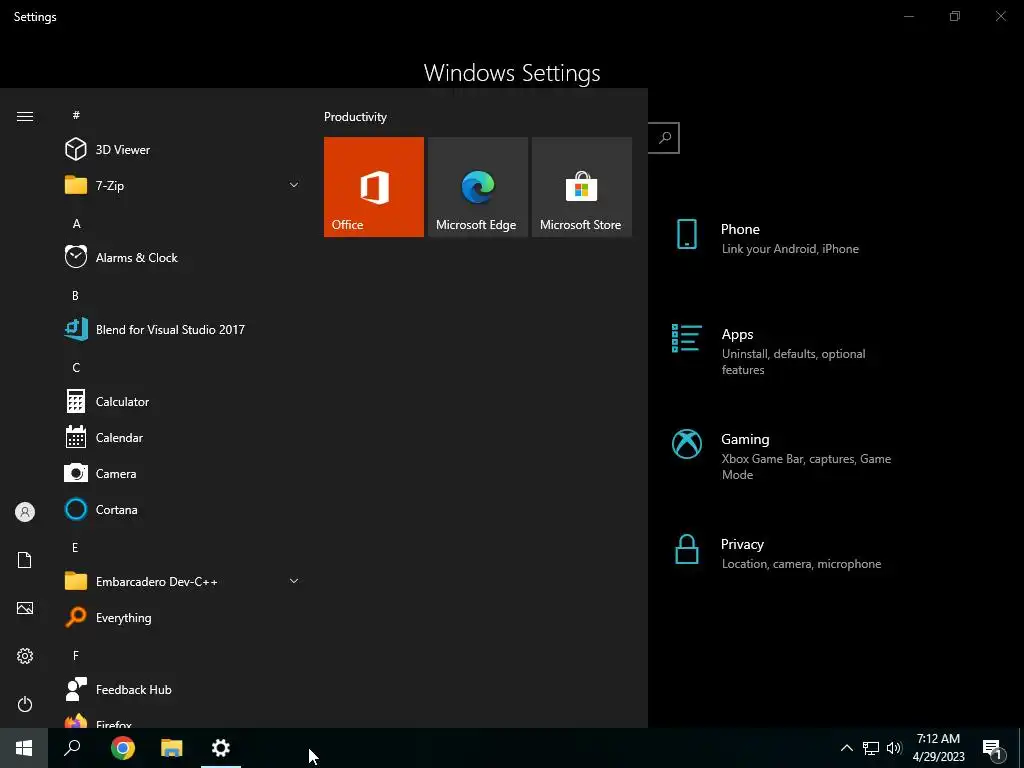This screenshot has height=768, width=1024.
Task: Open Feedback Hub
Action: [x=183, y=690]
